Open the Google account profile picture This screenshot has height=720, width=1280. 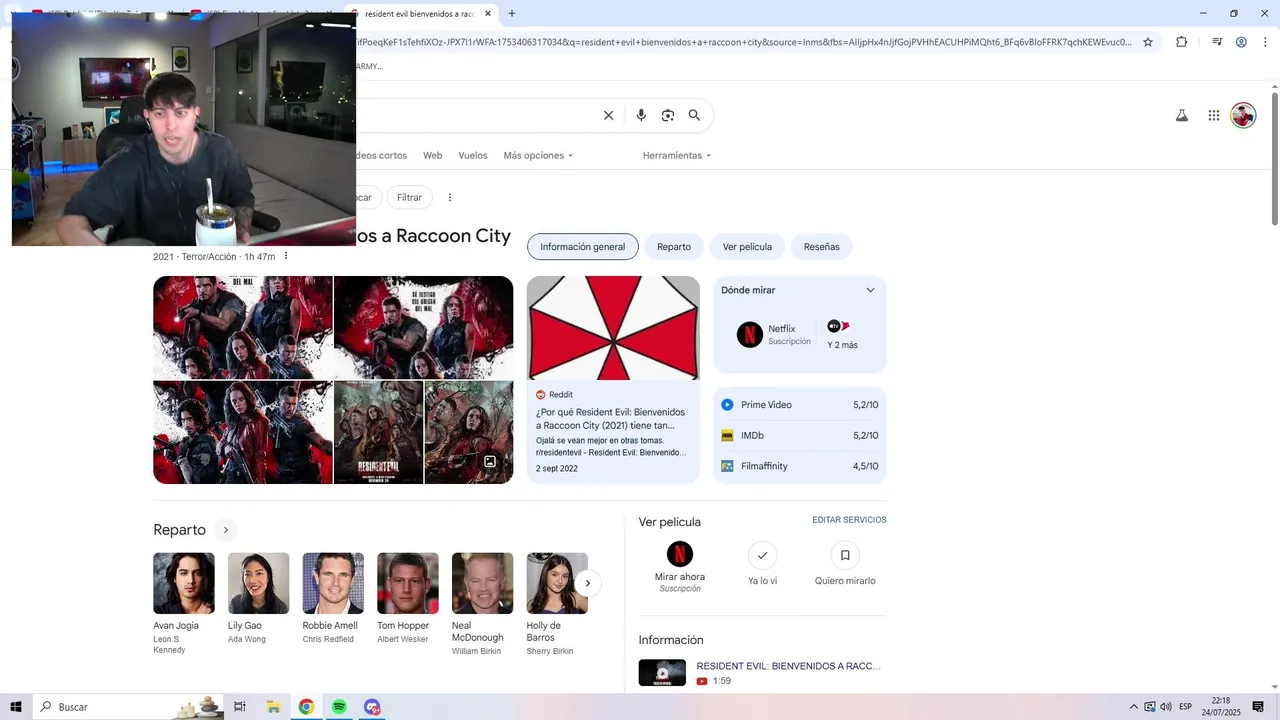pos(1243,115)
